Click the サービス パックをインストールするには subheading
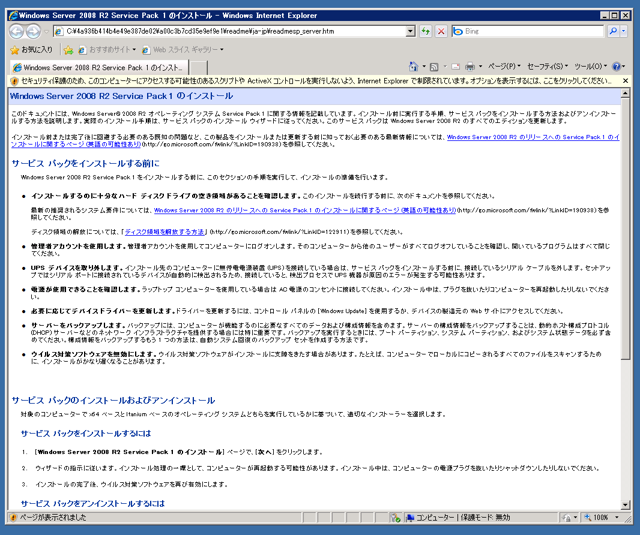The width and height of the screenshot is (640, 535). pyautogui.click(x=86, y=433)
